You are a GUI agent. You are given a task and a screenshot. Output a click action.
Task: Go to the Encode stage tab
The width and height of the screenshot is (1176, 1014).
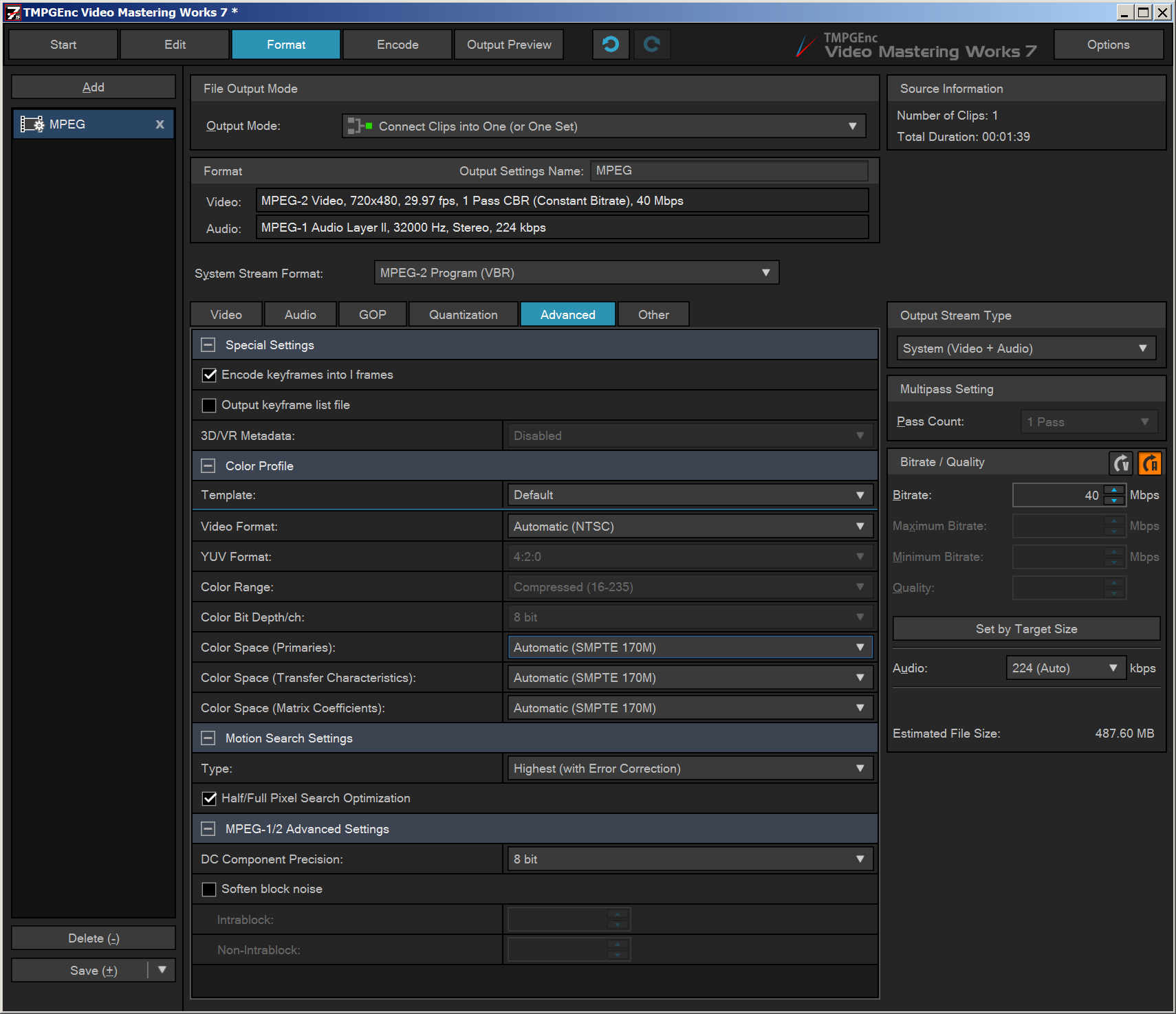tap(398, 45)
